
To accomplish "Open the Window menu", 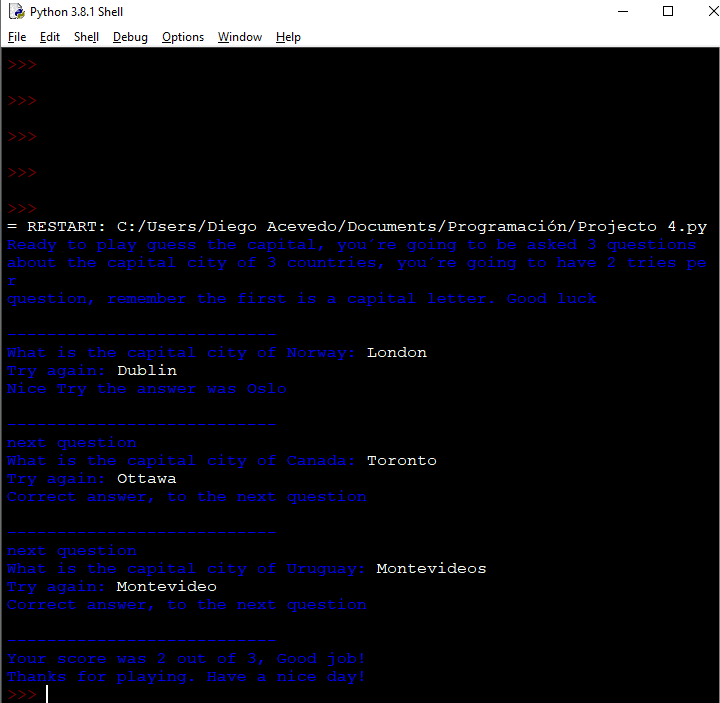I will 240,37.
